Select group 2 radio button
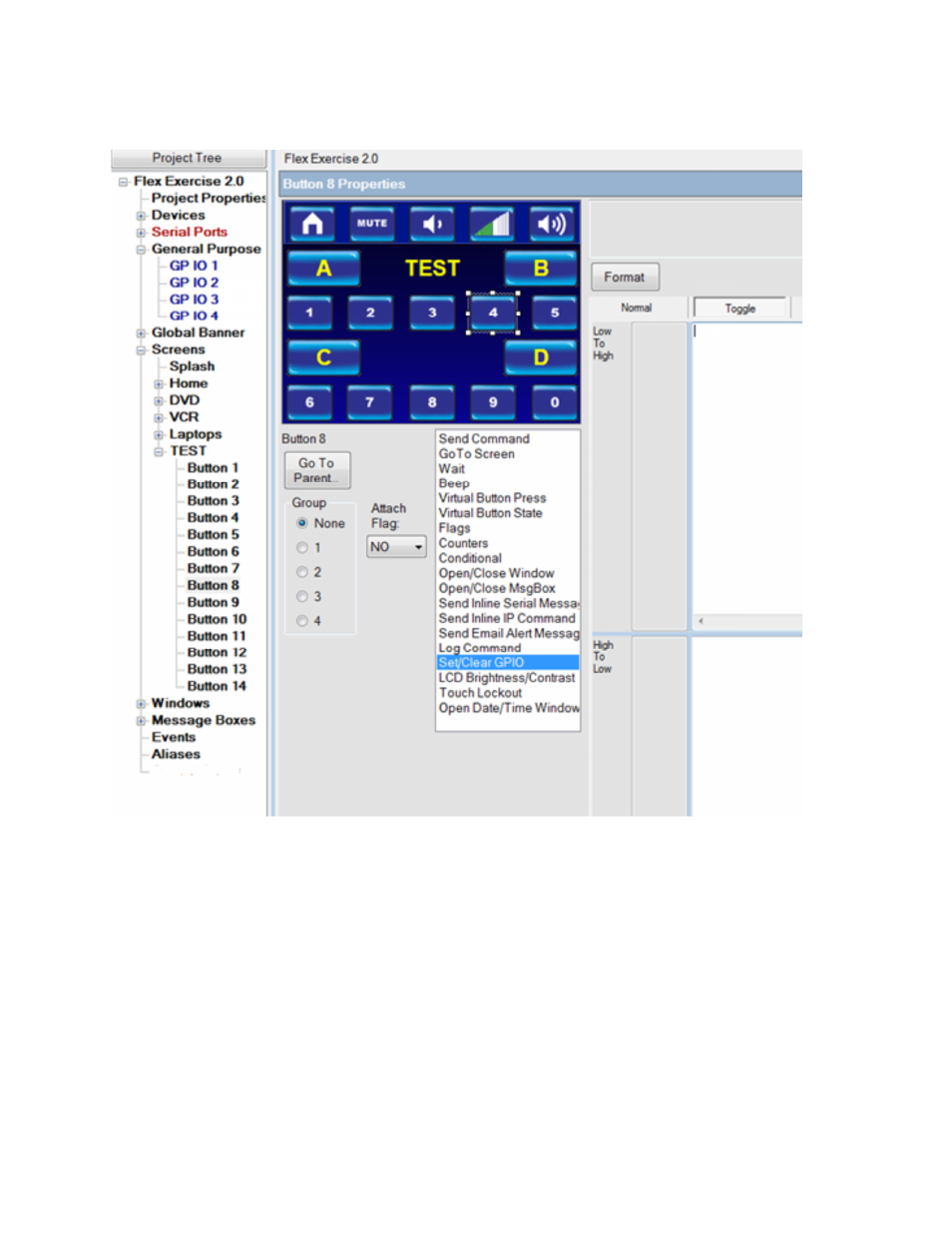The width and height of the screenshot is (952, 1233). (x=301, y=572)
